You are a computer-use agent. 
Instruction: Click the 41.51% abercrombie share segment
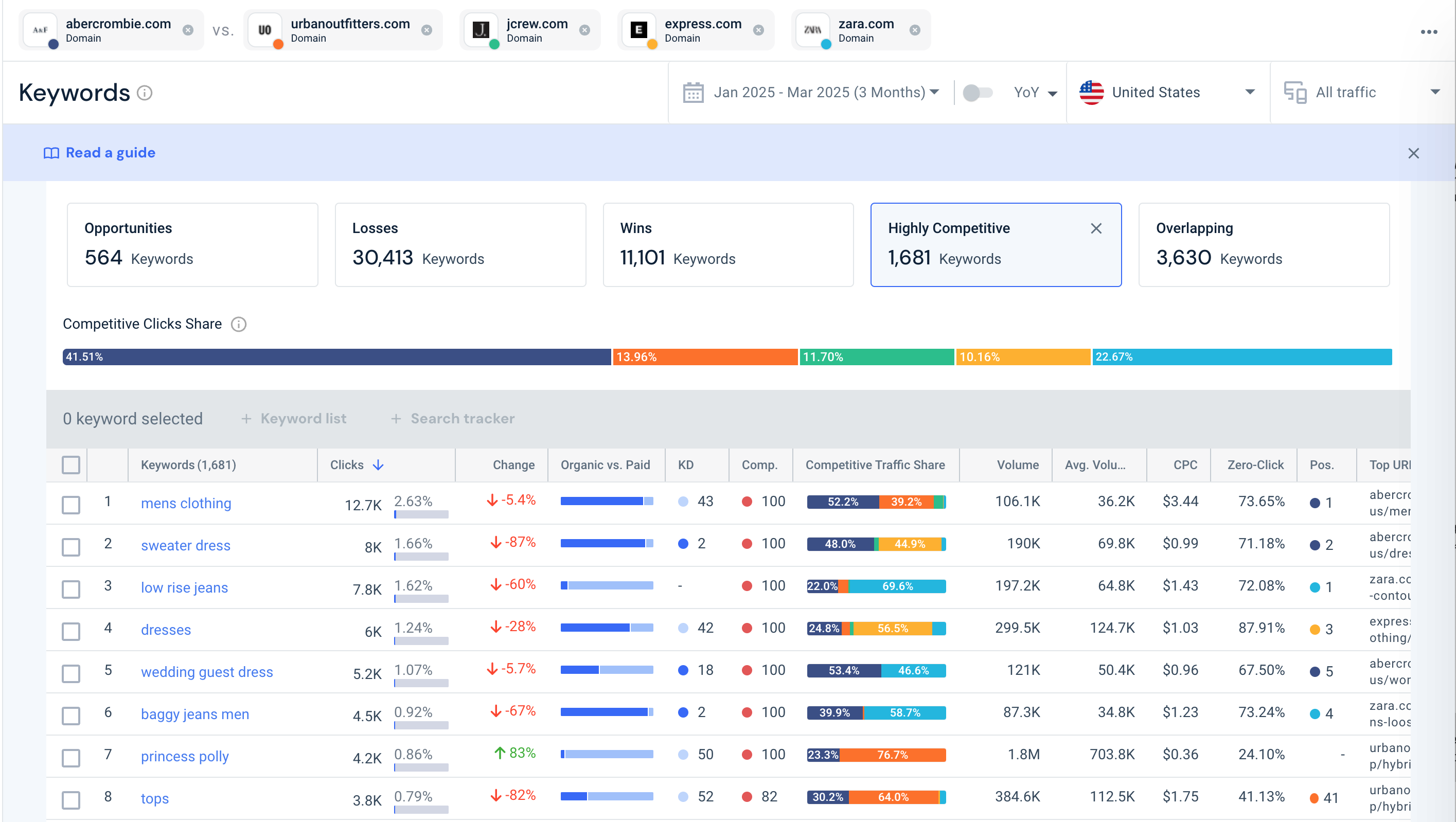[x=337, y=357]
